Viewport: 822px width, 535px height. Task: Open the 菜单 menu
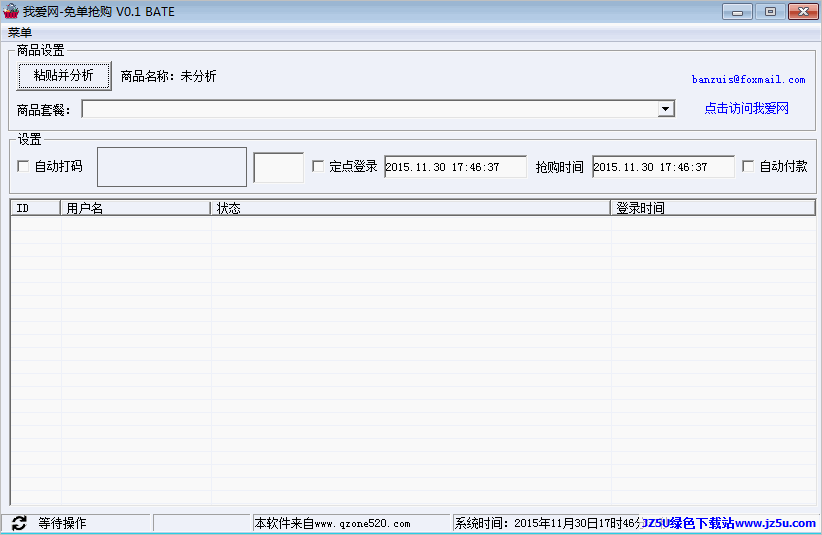point(20,32)
